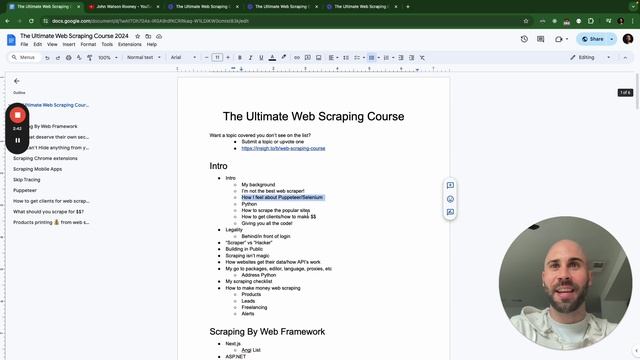The height and width of the screenshot is (360, 640).
Task: Open the View menu
Action: pyautogui.click(x=52, y=44)
